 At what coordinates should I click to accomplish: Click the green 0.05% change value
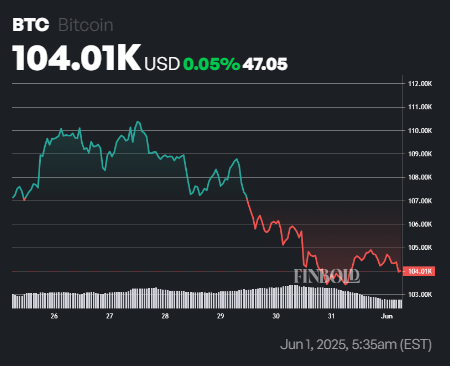tap(211, 64)
